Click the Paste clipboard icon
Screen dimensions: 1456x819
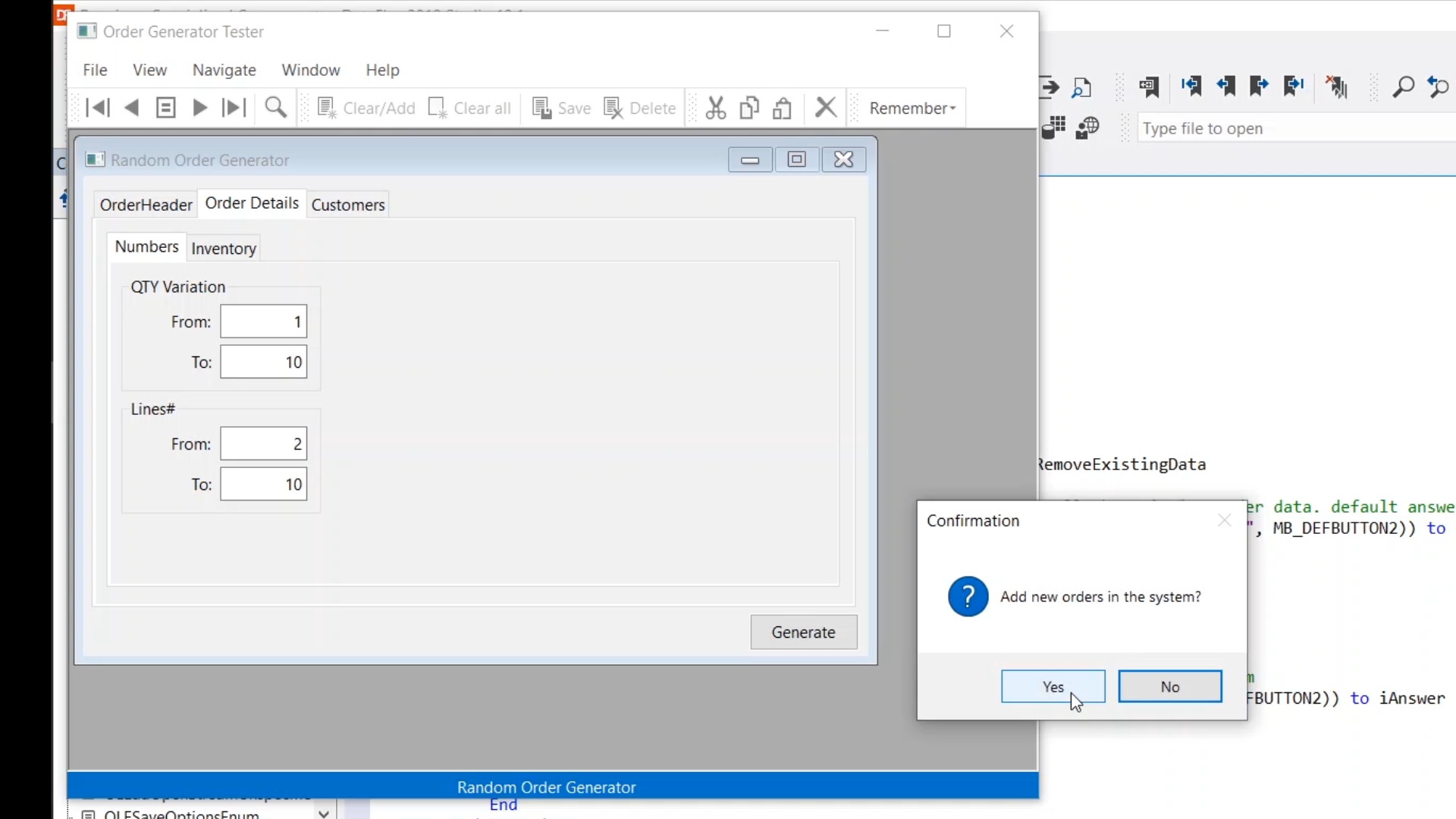coord(783,108)
